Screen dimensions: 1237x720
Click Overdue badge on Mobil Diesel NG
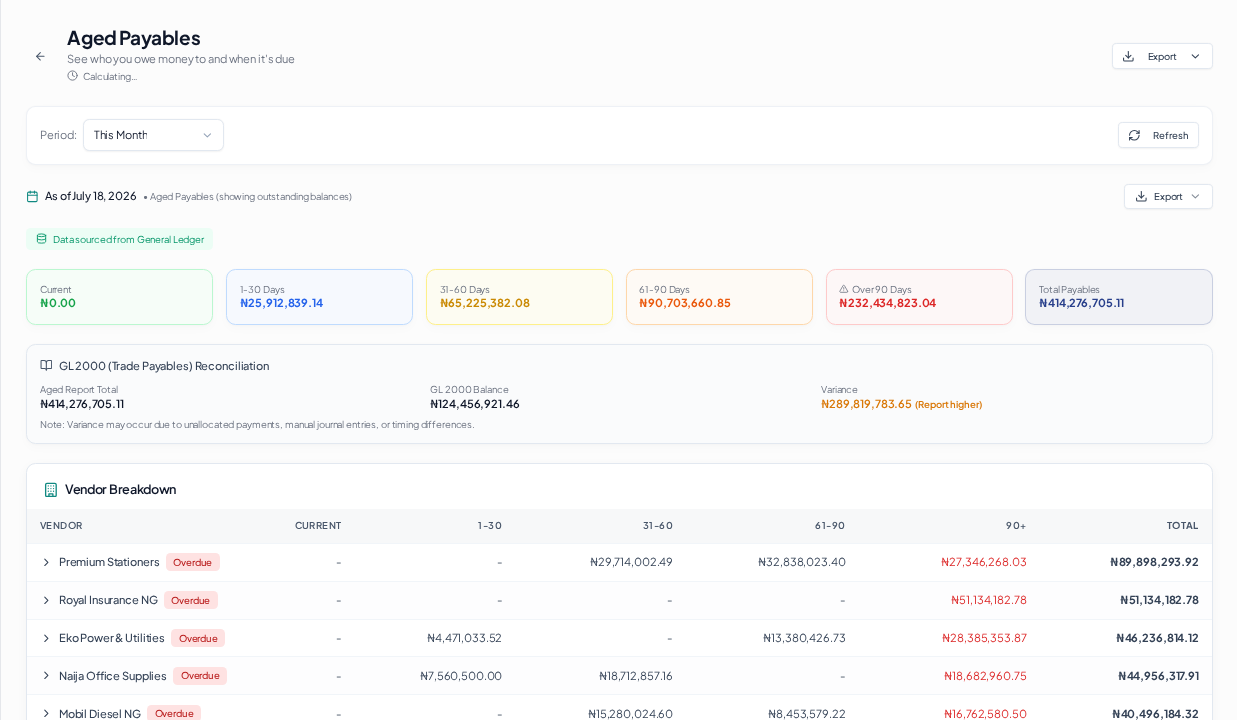tap(174, 713)
